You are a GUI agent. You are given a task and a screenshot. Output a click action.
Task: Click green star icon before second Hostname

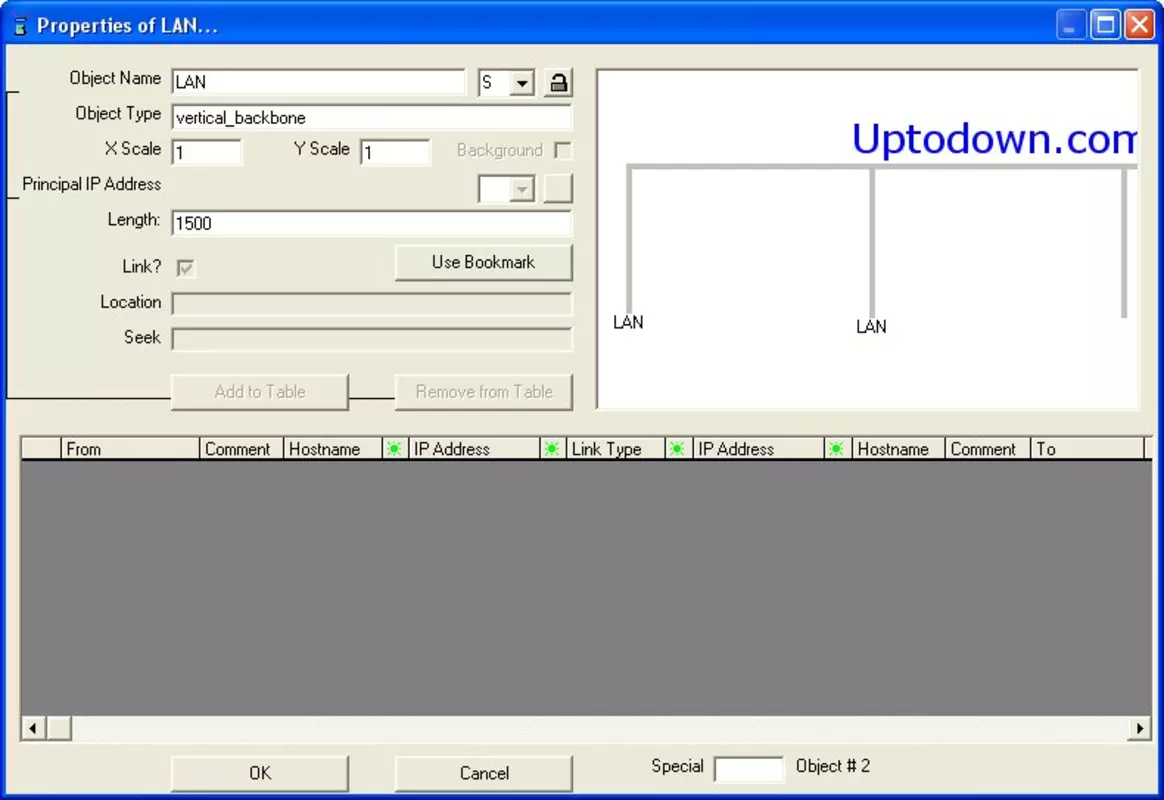(837, 449)
